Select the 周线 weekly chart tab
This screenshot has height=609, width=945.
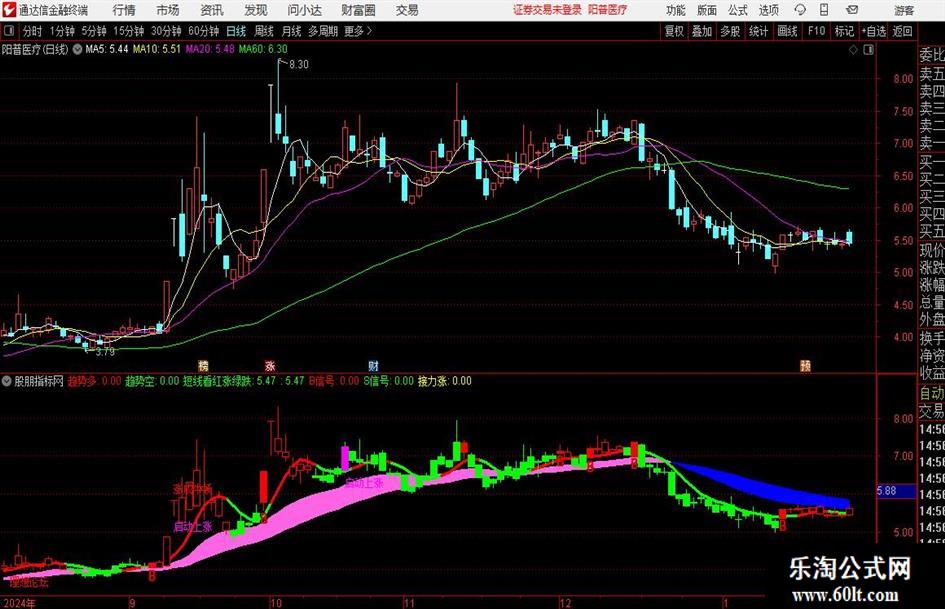pyautogui.click(x=263, y=31)
